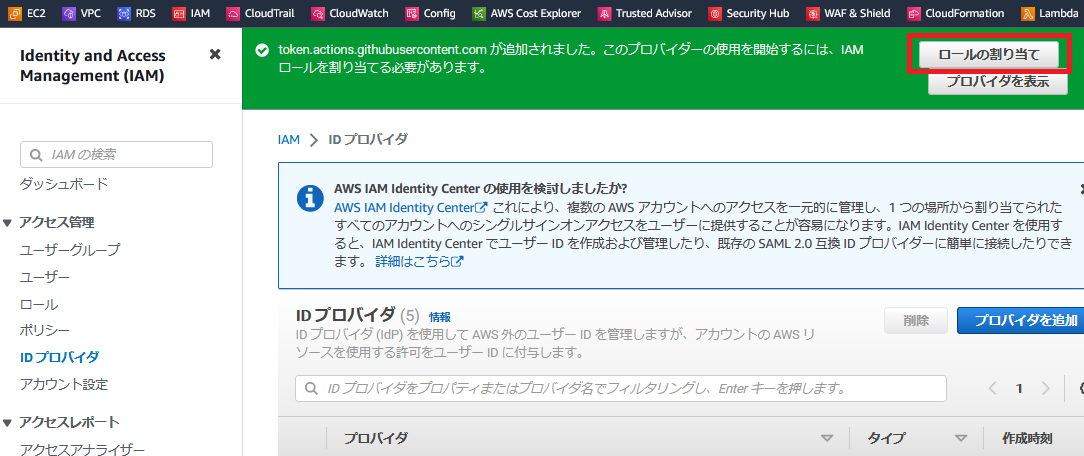Open the Security Hub shortcut
The image size is (1084, 456).
(x=749, y=13)
